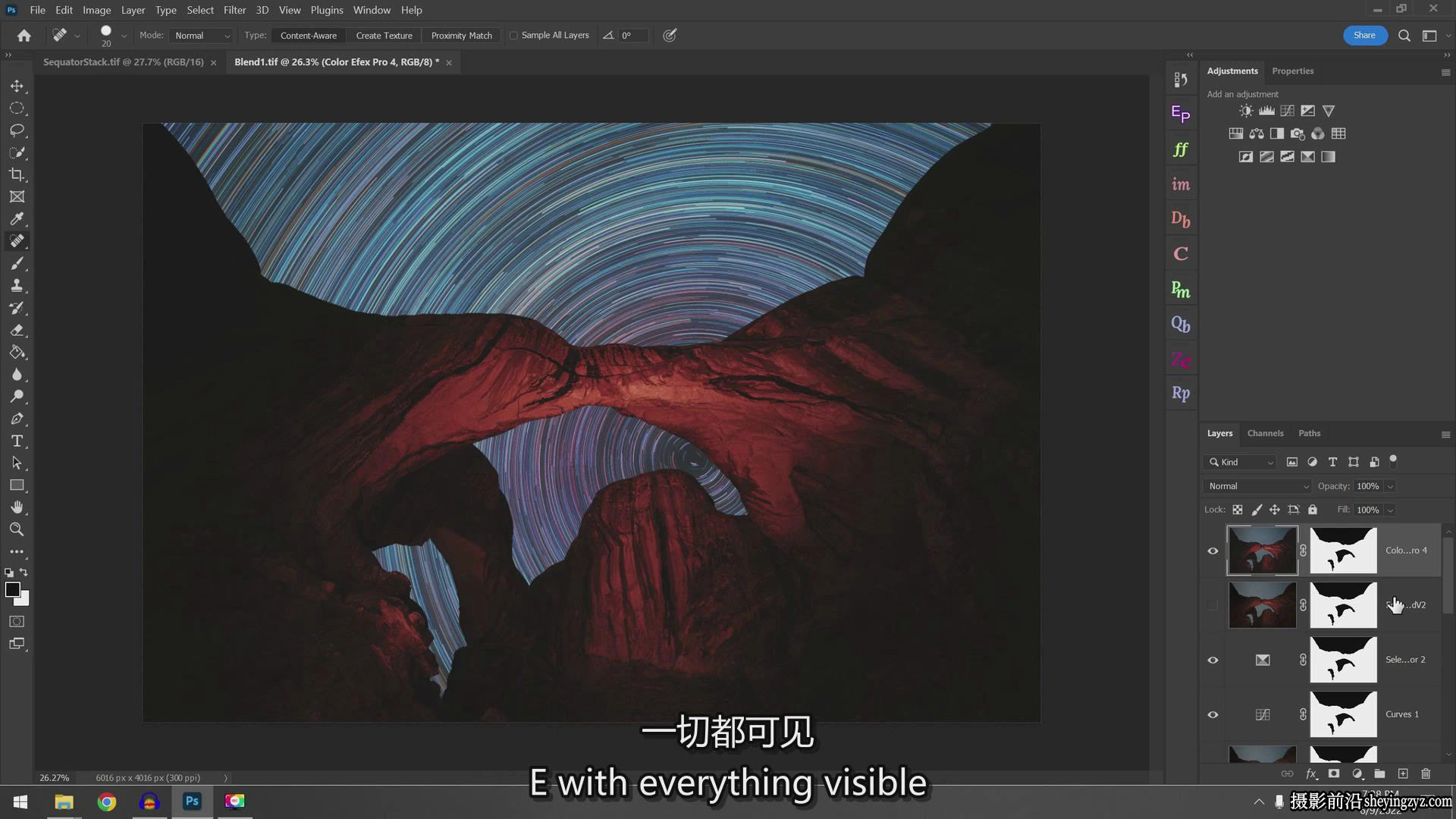The image size is (1456, 819).
Task: Select the Eraser tool
Action: [x=17, y=330]
